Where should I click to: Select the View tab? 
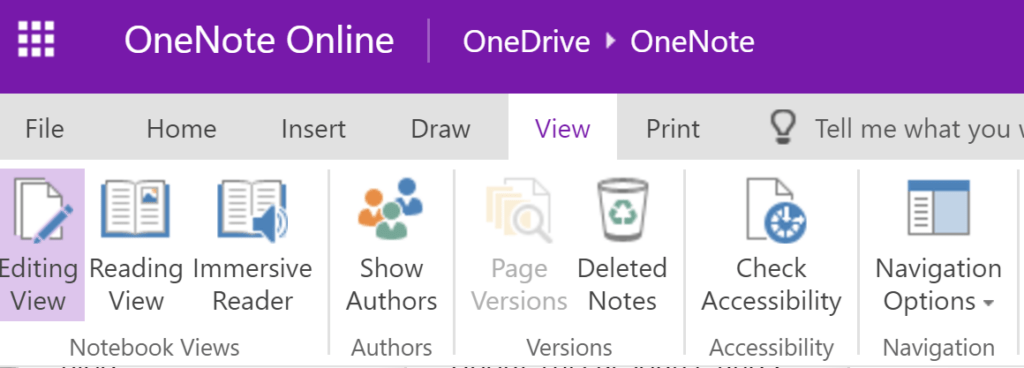point(562,127)
